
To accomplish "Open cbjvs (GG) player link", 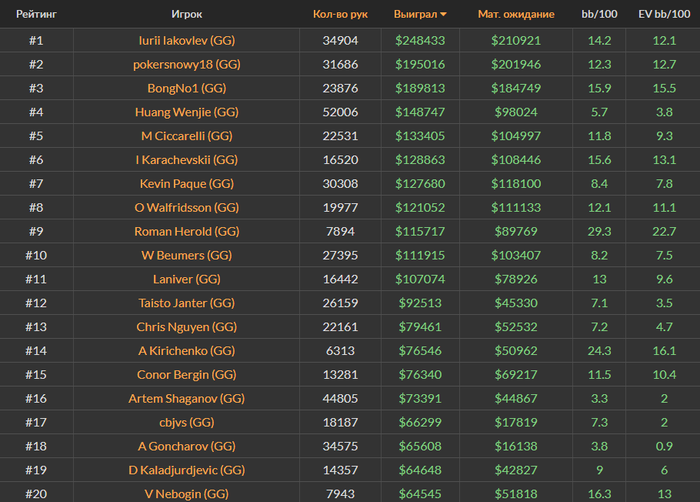I will (x=187, y=423).
